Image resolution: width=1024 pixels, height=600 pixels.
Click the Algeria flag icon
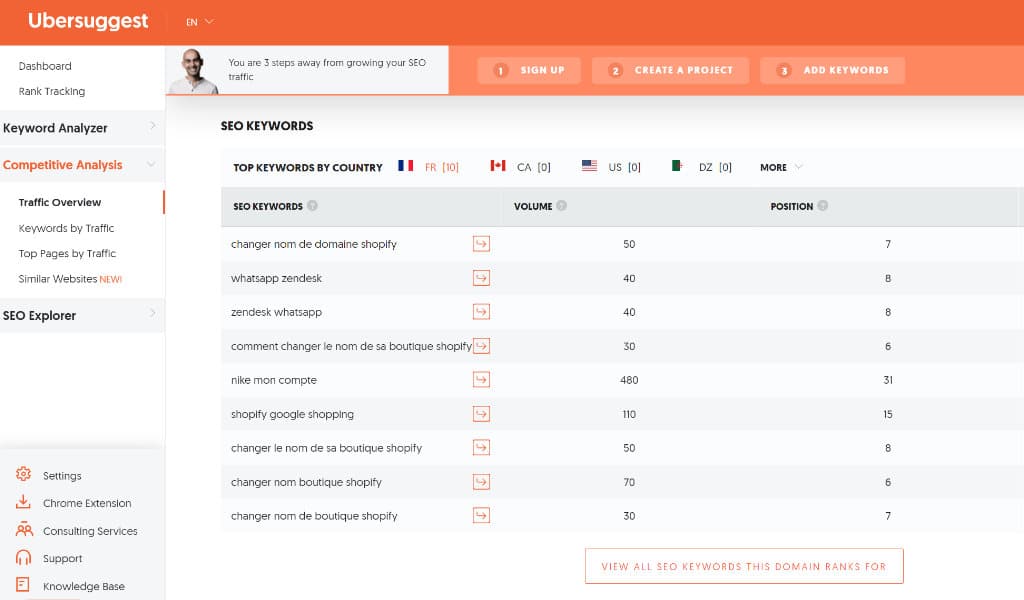coord(677,166)
